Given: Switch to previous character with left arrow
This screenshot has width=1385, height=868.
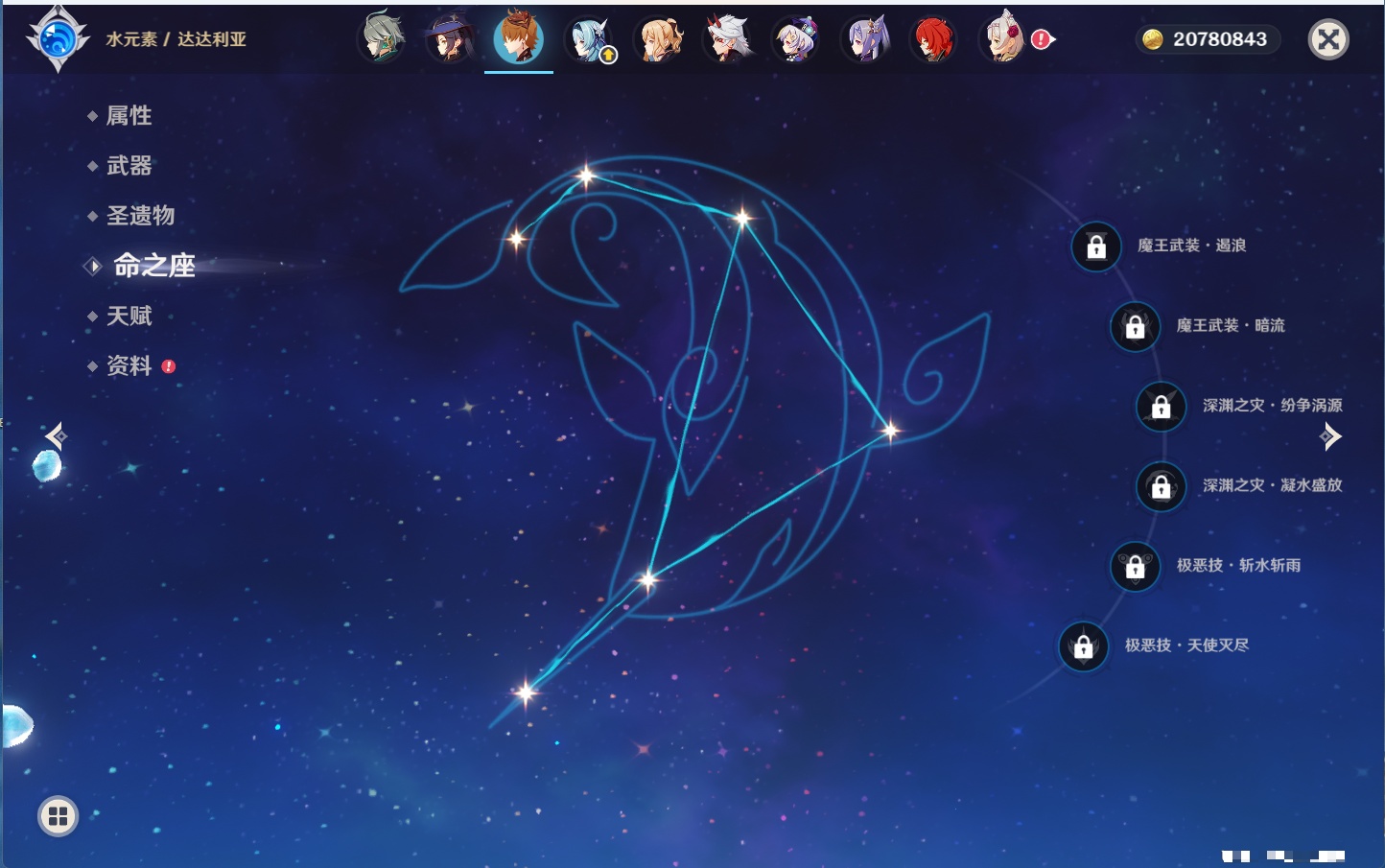Looking at the screenshot, I should [x=56, y=436].
